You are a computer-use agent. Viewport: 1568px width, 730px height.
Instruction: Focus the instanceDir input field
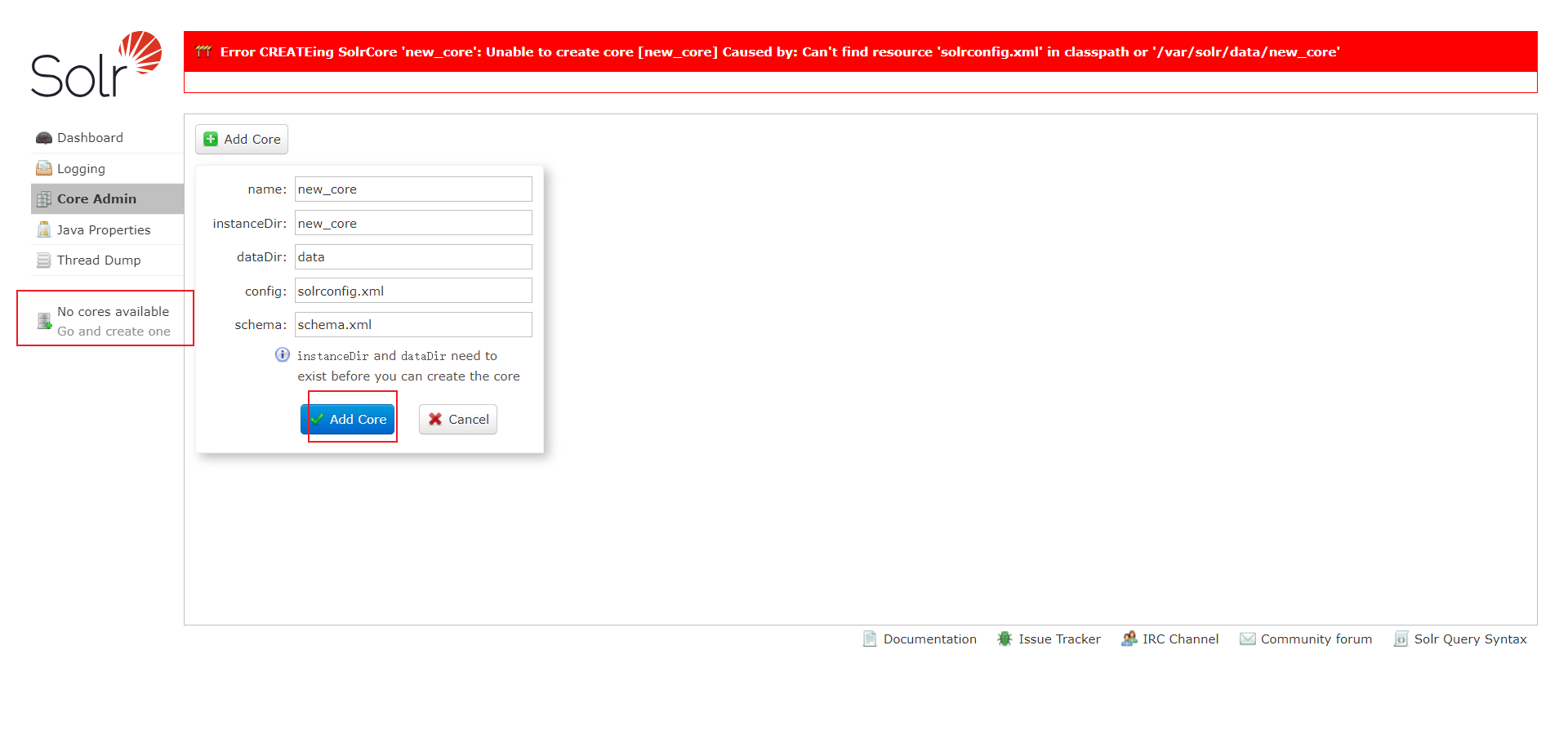click(413, 223)
